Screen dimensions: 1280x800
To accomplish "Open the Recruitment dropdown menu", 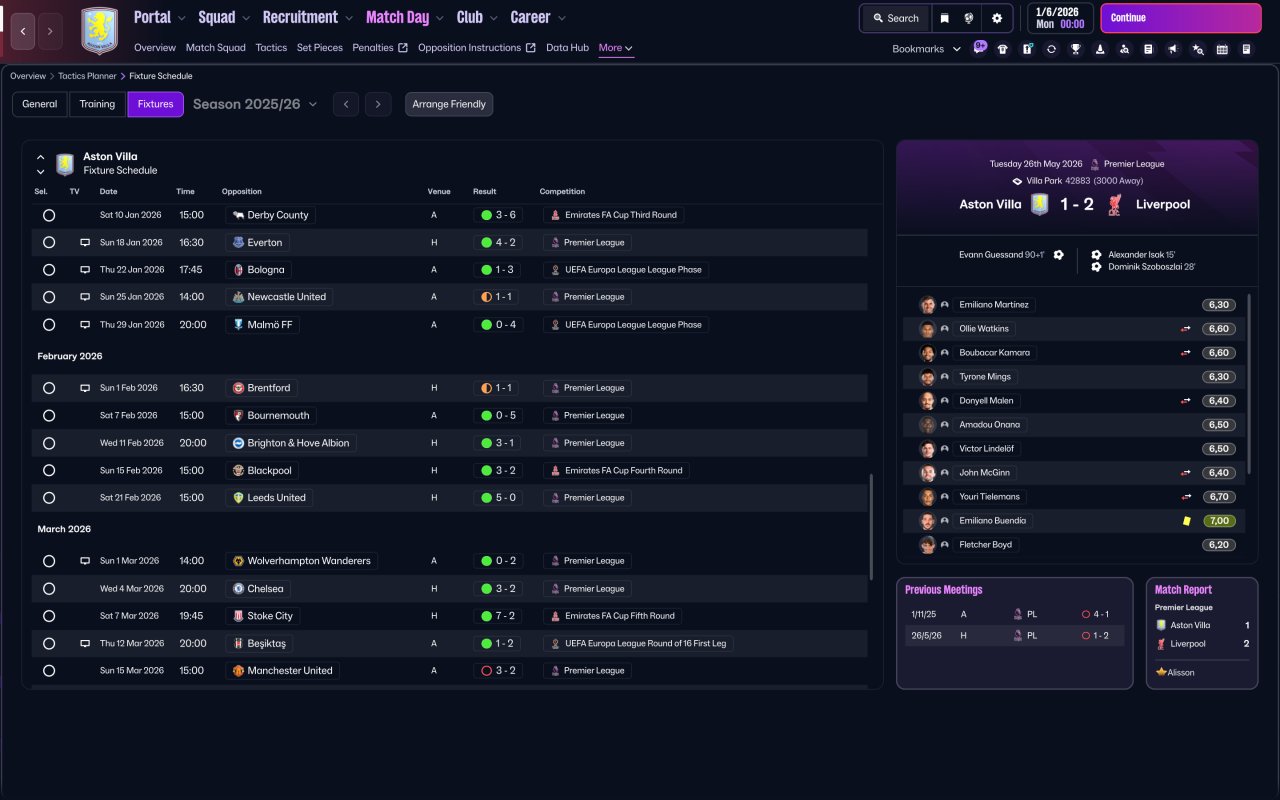I will tap(308, 17).
